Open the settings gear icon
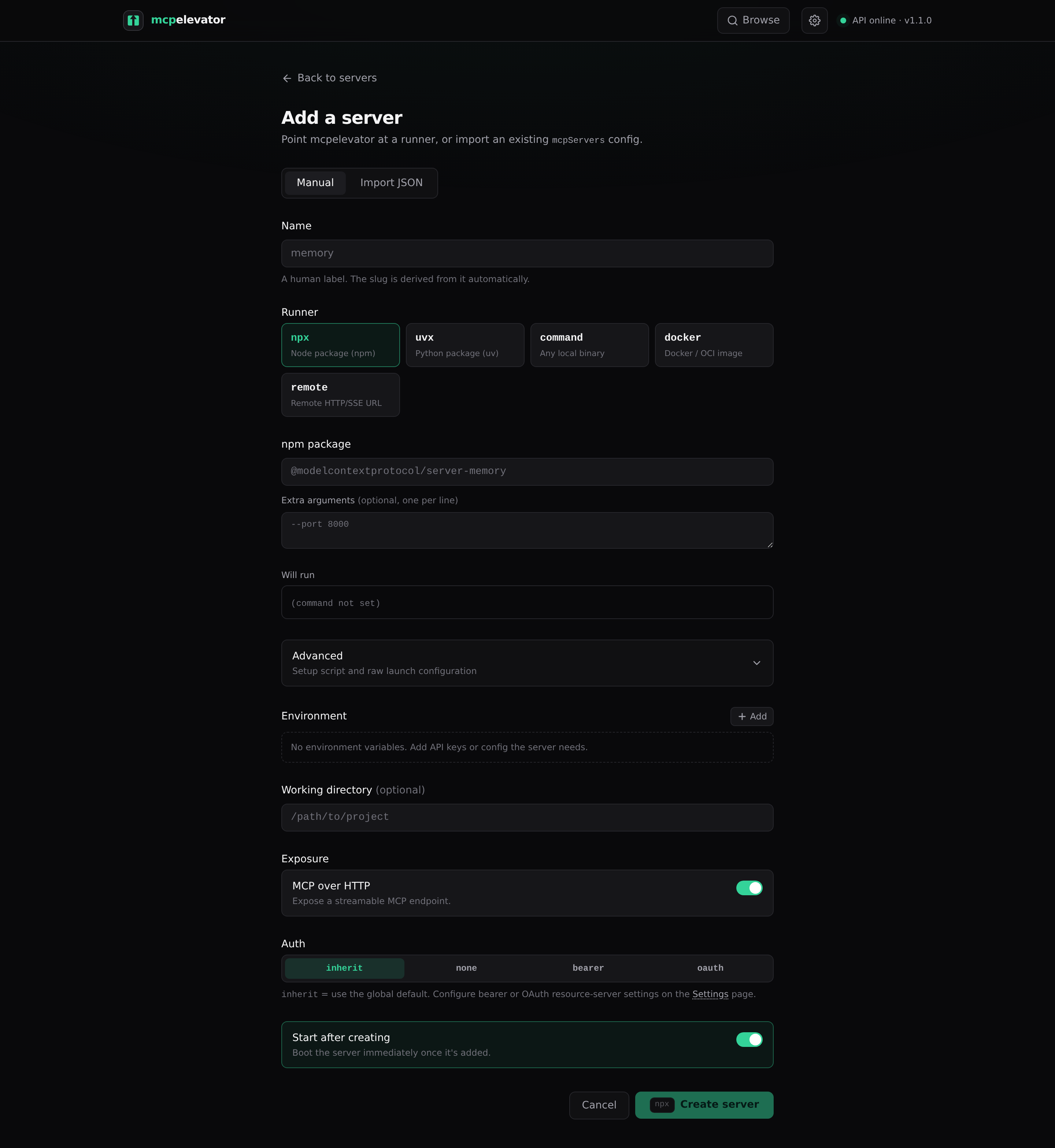 pyautogui.click(x=814, y=21)
